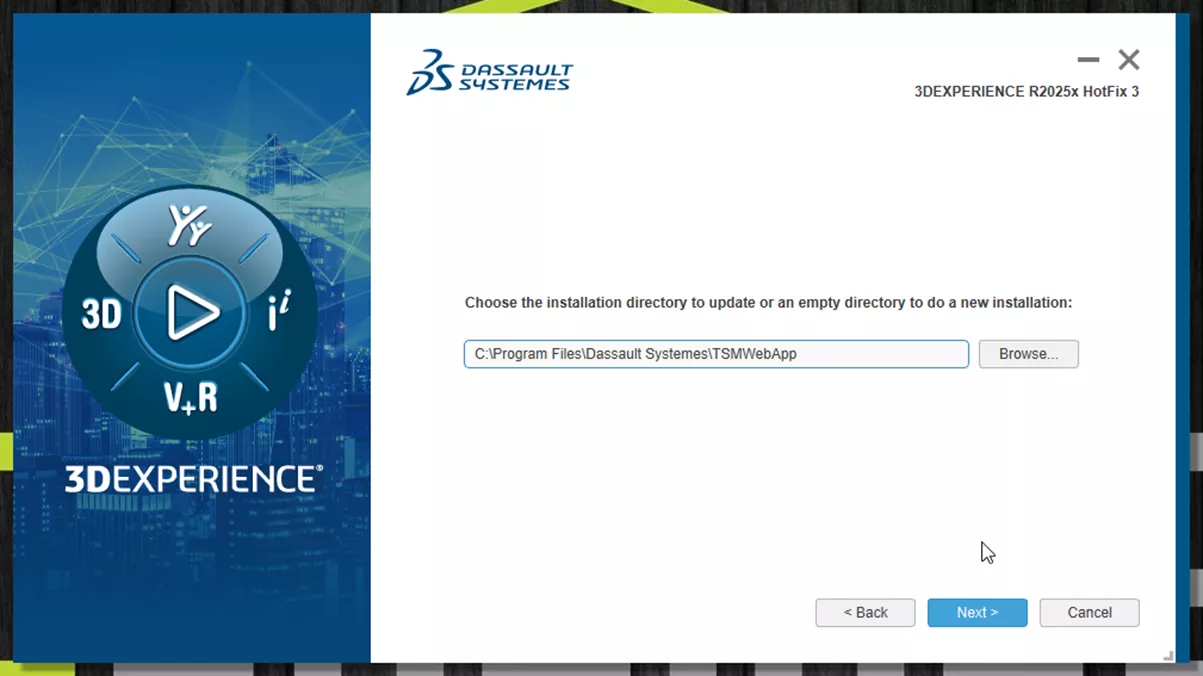Go back with the Back button
The image size is (1203, 676).
865,613
